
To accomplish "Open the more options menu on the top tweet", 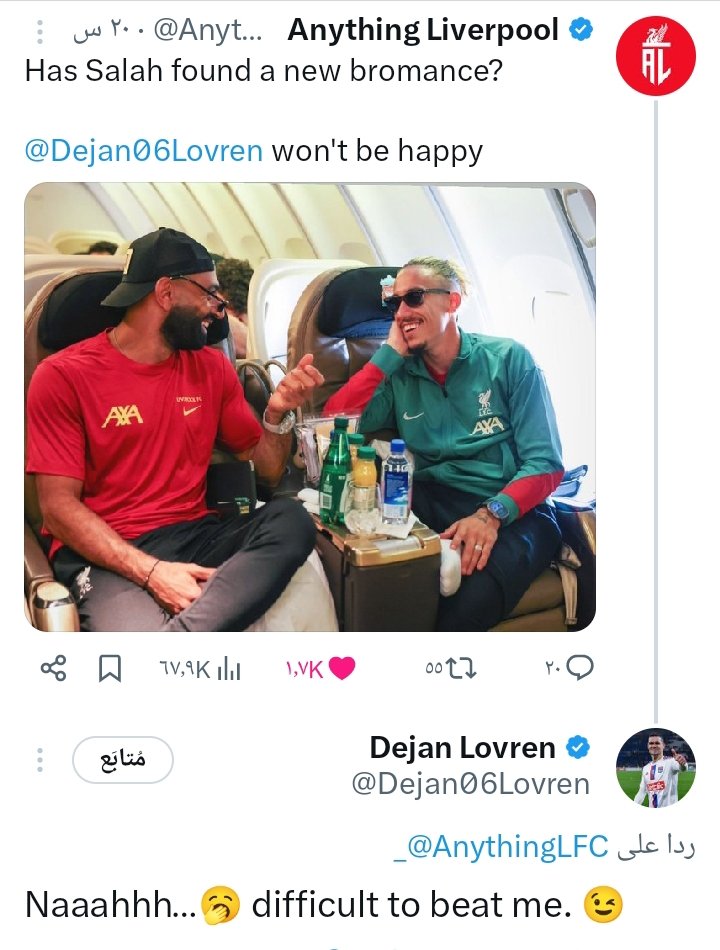I will [x=40, y=32].
